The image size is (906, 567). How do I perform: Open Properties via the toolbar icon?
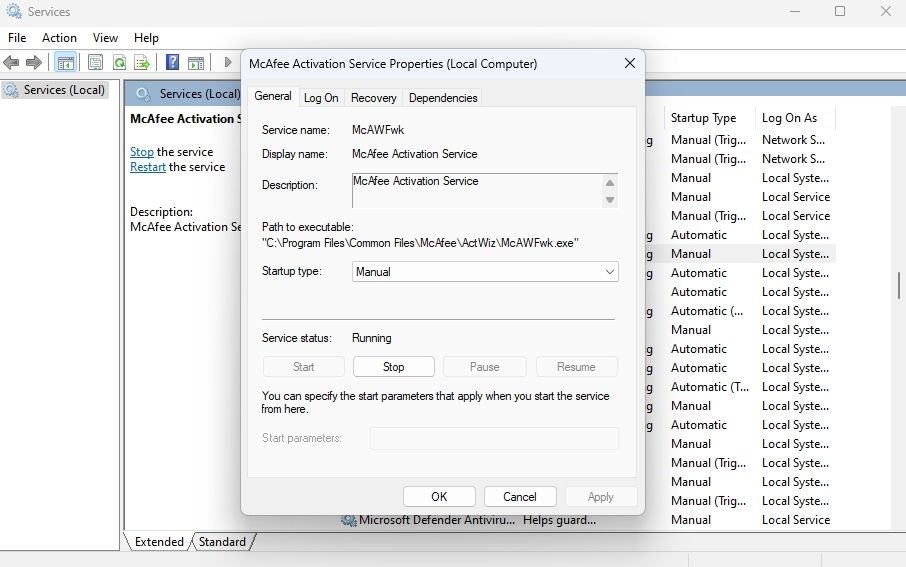pyautogui.click(x=95, y=62)
